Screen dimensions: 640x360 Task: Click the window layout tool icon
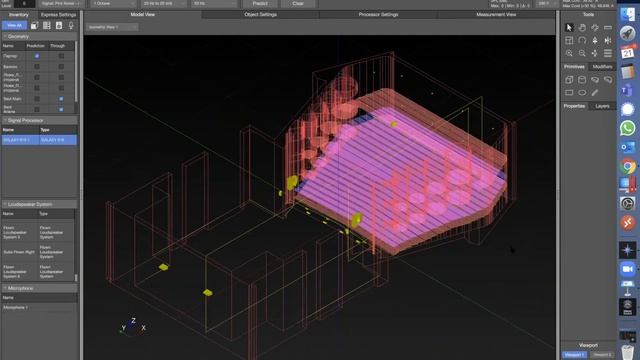click(569, 40)
